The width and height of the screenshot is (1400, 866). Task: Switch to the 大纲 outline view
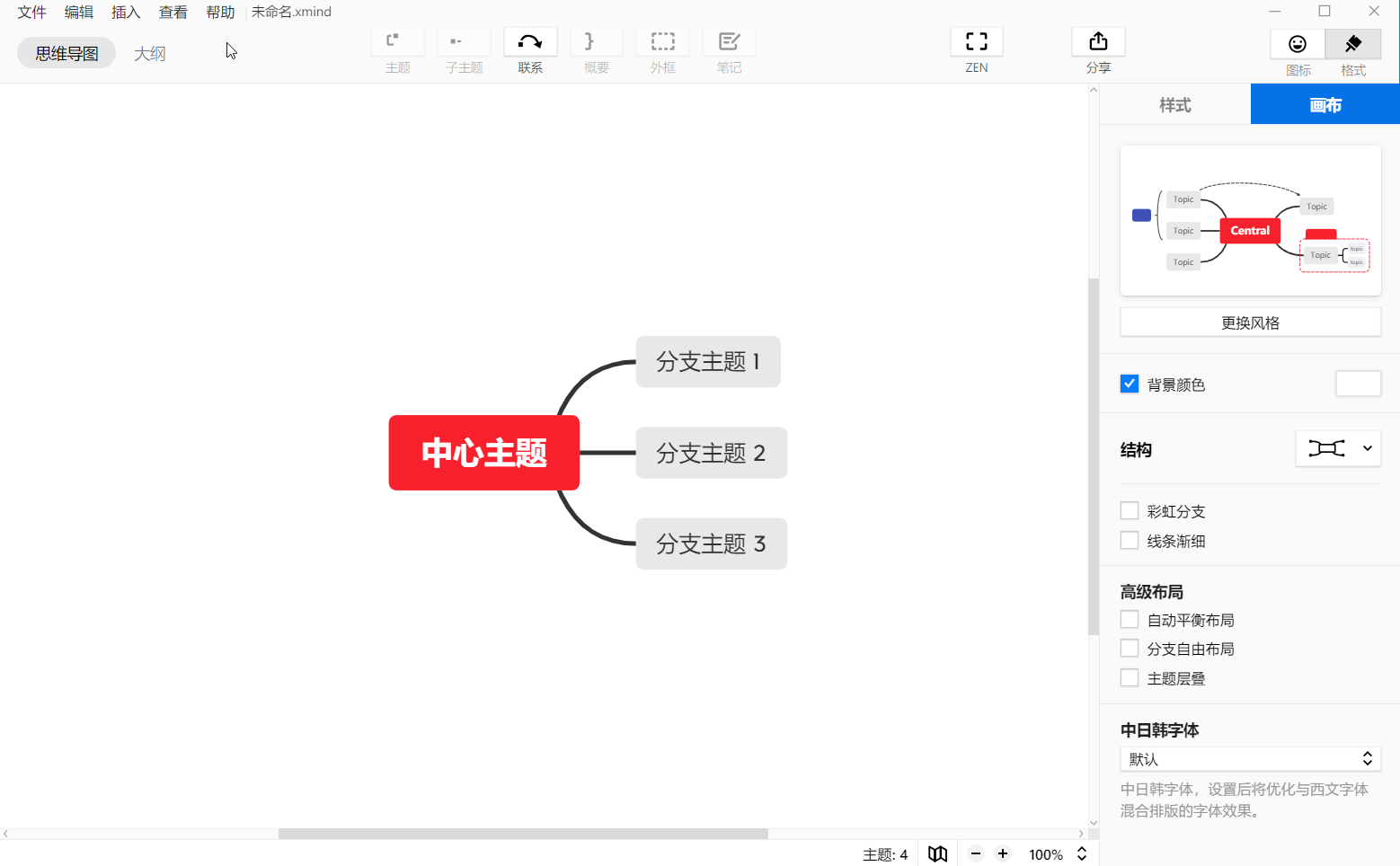pos(149,53)
